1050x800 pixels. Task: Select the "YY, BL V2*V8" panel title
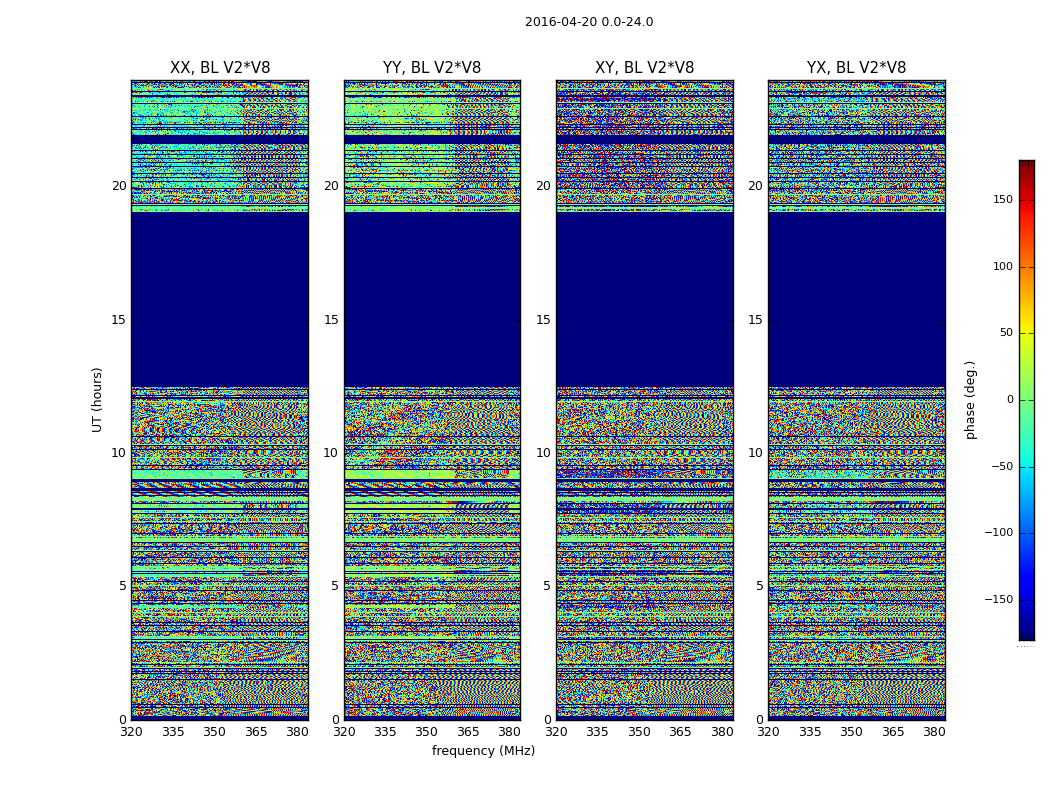[x=432, y=68]
